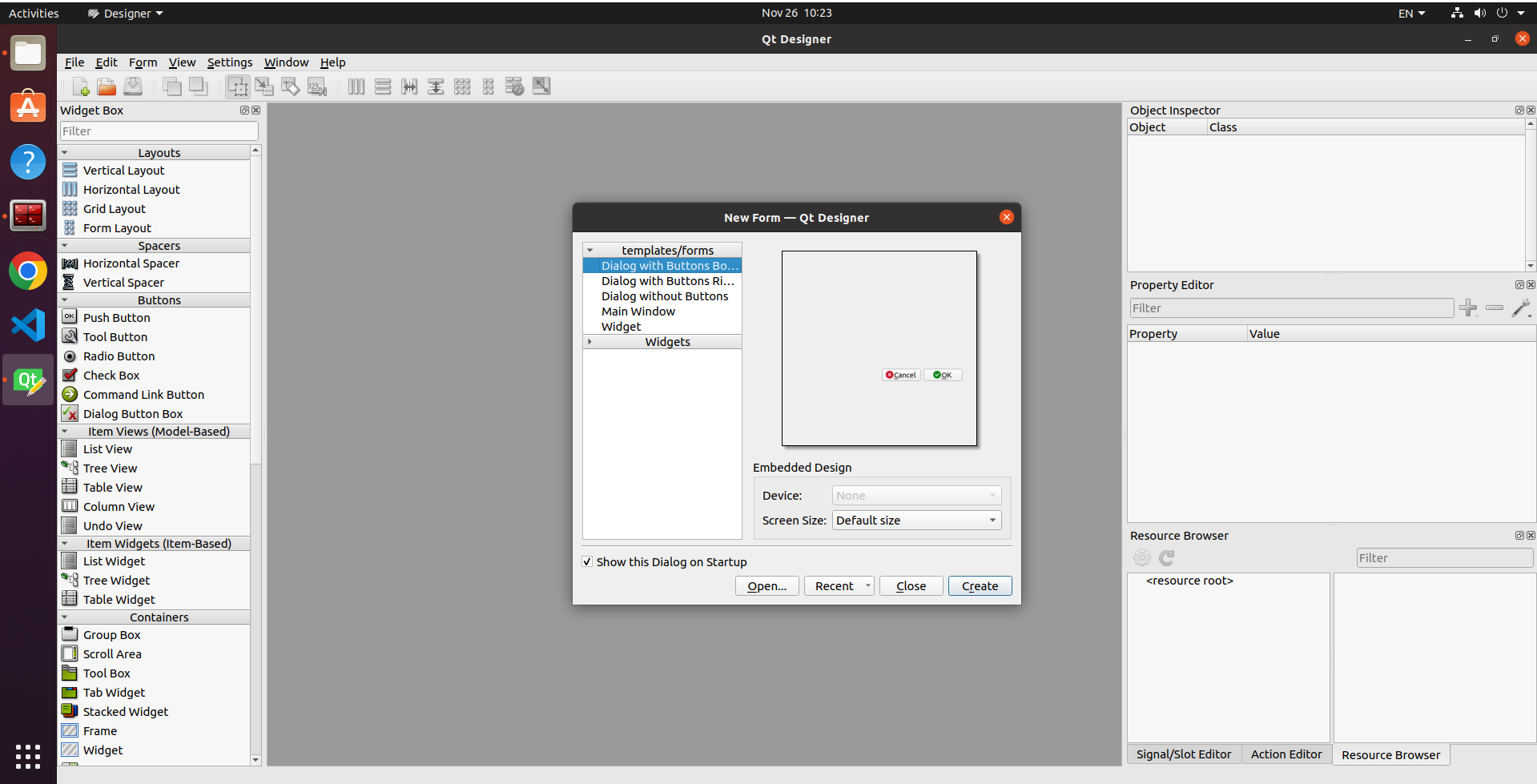
Task: Click the Edit Resources gear icon
Action: coord(1142,558)
